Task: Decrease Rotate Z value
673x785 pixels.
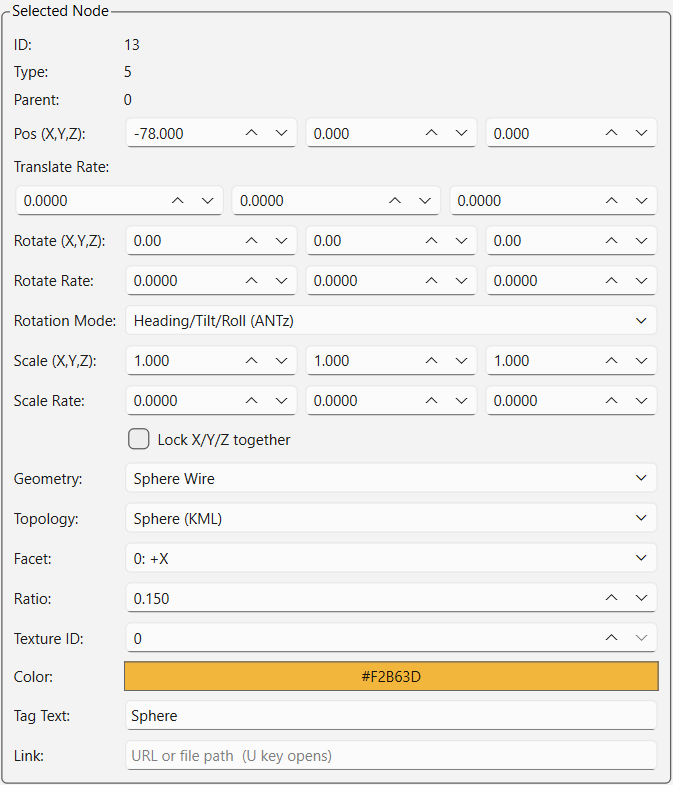Action: pyautogui.click(x=641, y=241)
